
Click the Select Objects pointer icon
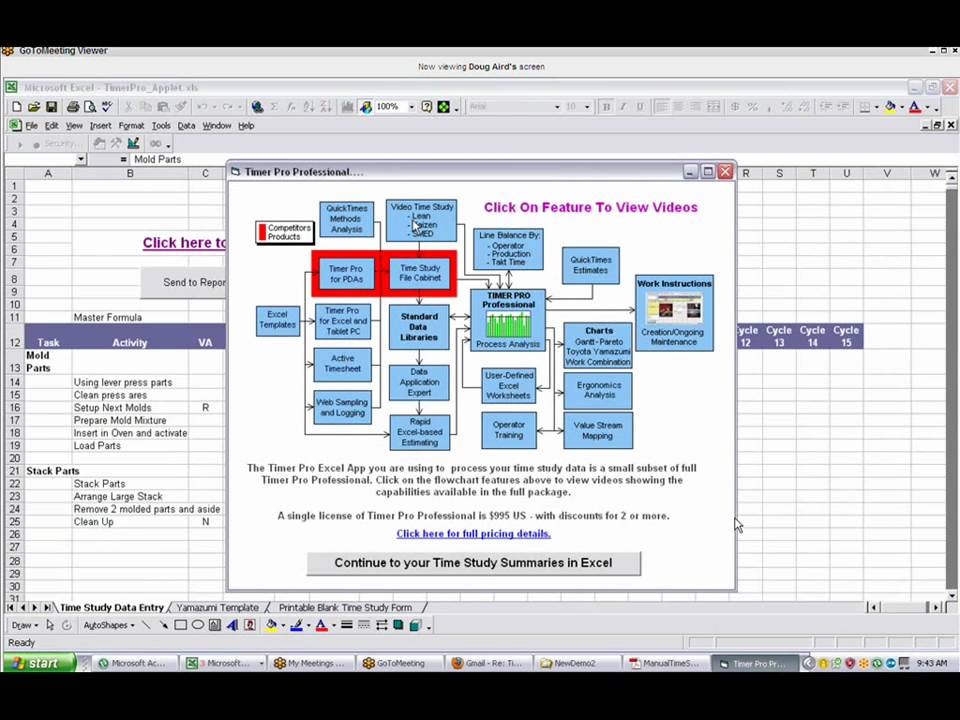[x=50, y=625]
